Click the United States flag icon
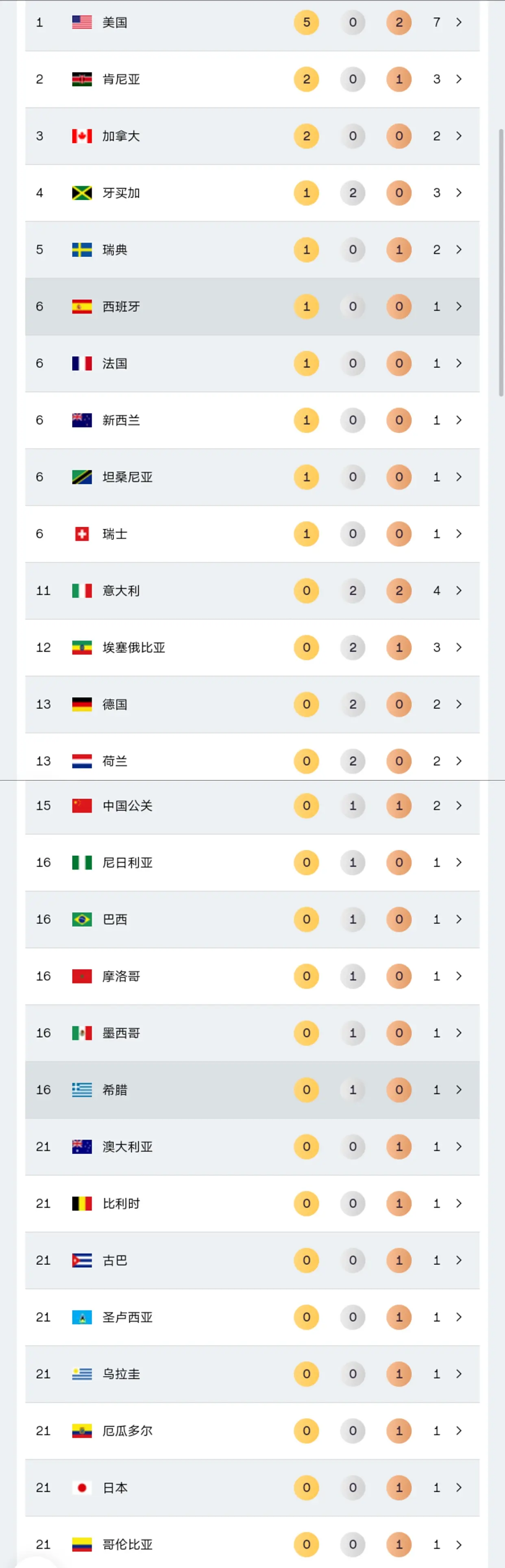The width and height of the screenshot is (505, 1568). (x=82, y=22)
